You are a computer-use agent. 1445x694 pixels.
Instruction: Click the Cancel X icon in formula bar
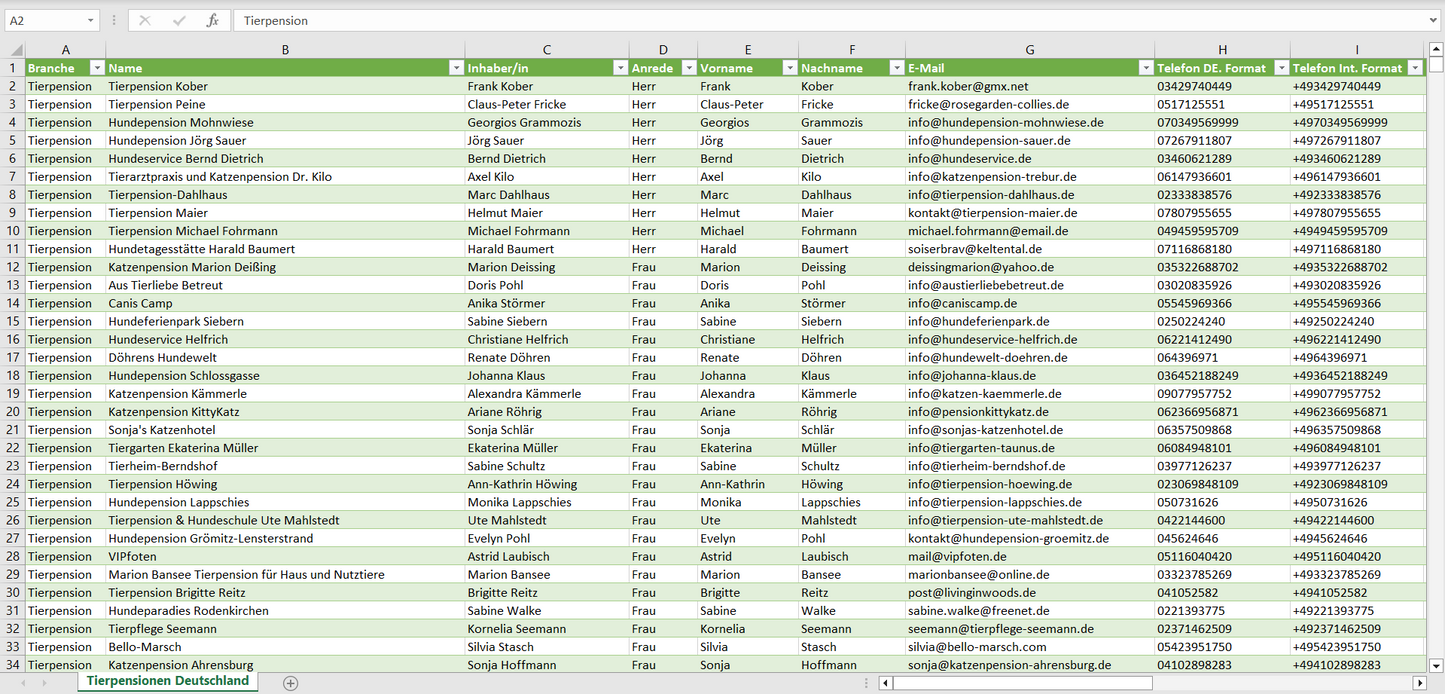tap(145, 20)
